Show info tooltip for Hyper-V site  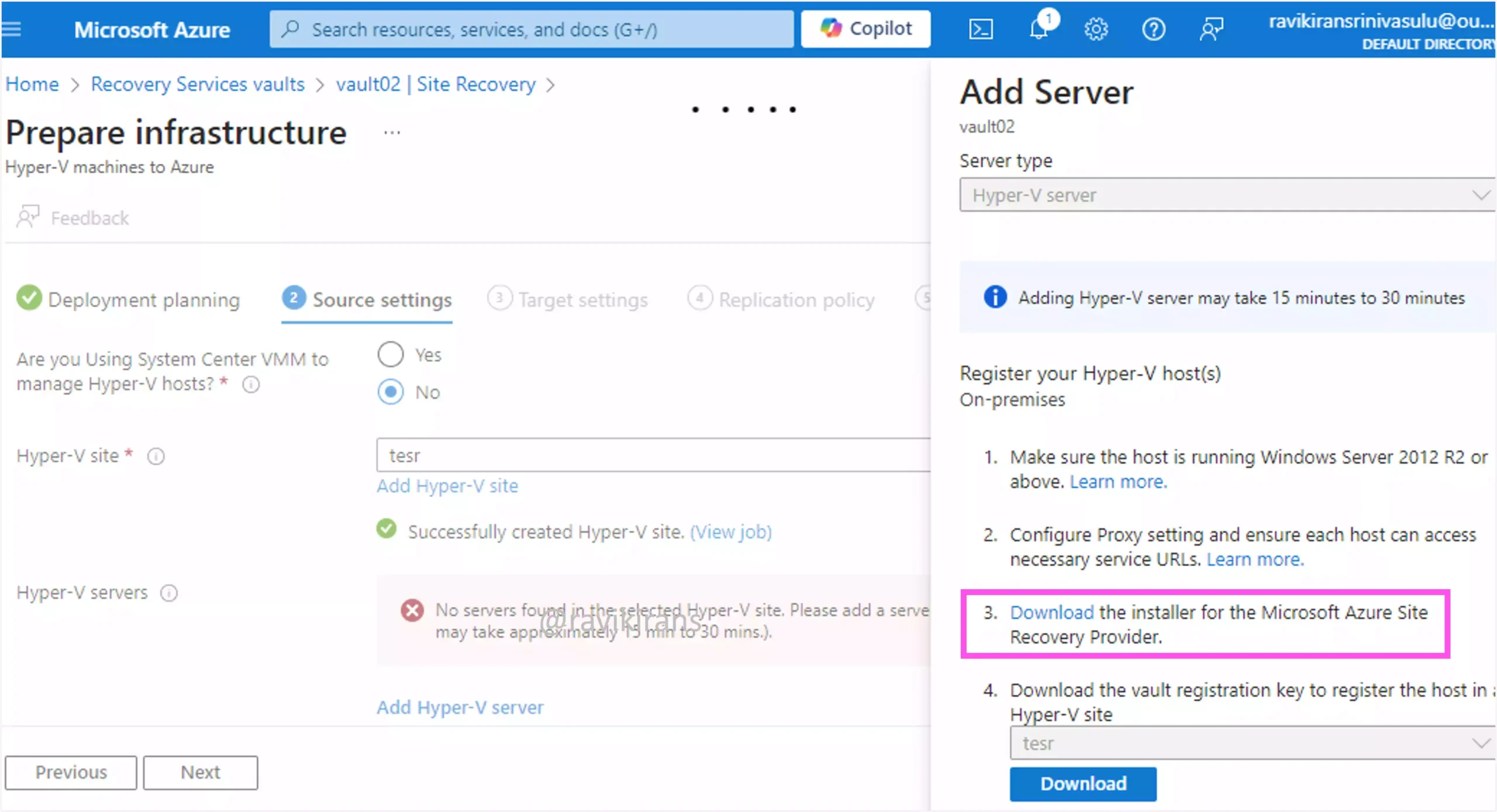(x=156, y=456)
